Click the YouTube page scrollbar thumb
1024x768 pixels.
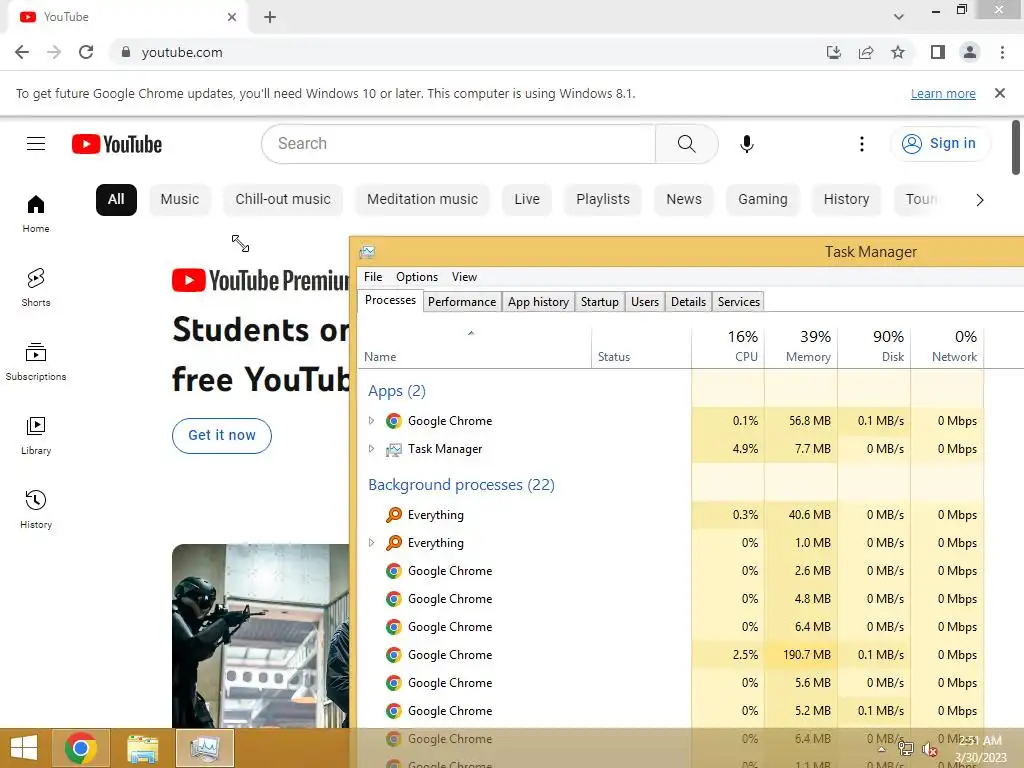tap(1016, 148)
